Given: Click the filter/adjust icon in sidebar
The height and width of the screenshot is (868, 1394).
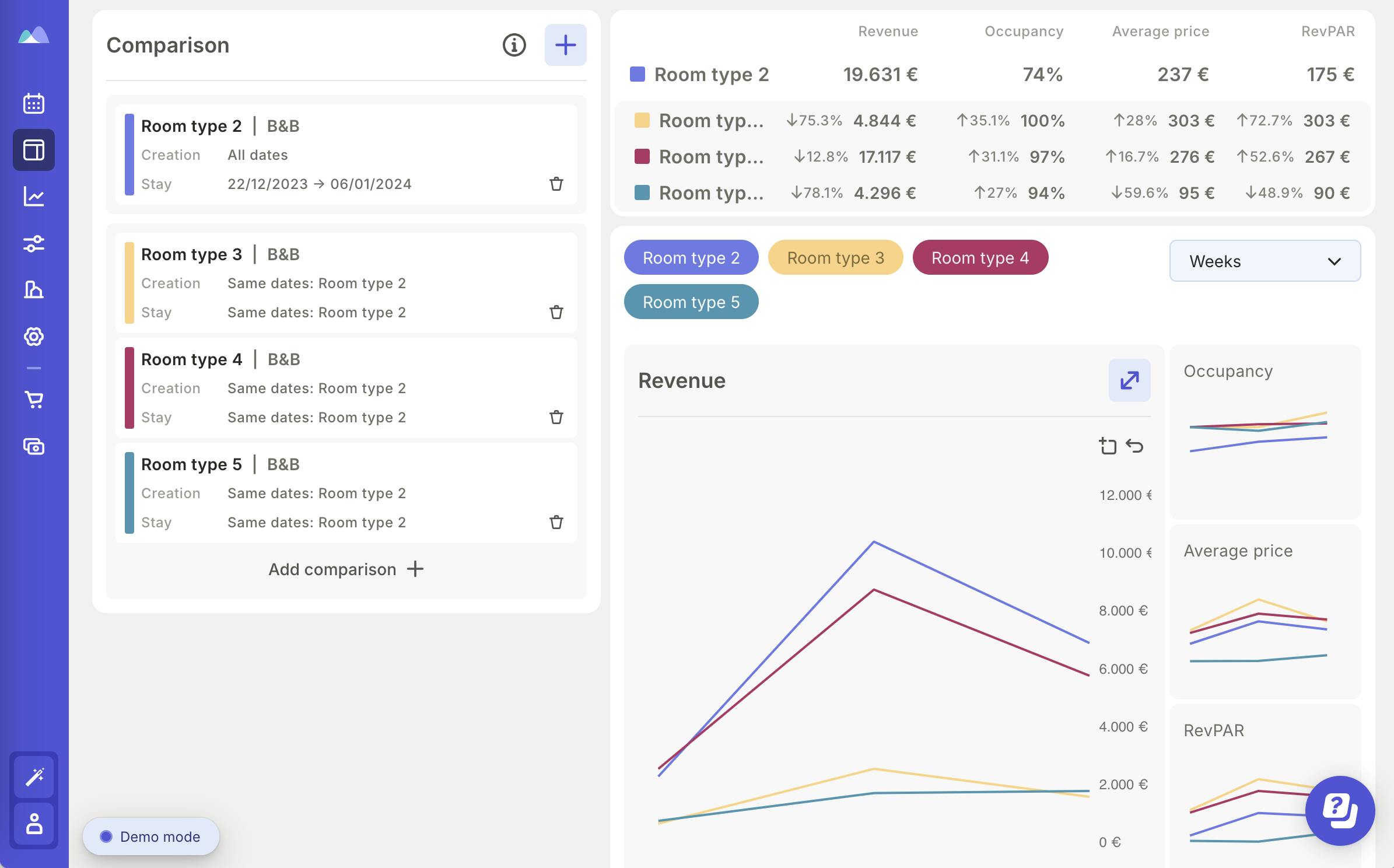Looking at the screenshot, I should 33,244.
